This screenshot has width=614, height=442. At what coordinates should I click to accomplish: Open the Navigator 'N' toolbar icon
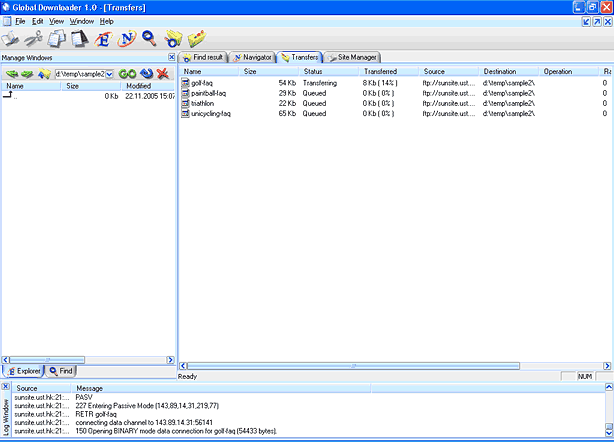coord(127,39)
